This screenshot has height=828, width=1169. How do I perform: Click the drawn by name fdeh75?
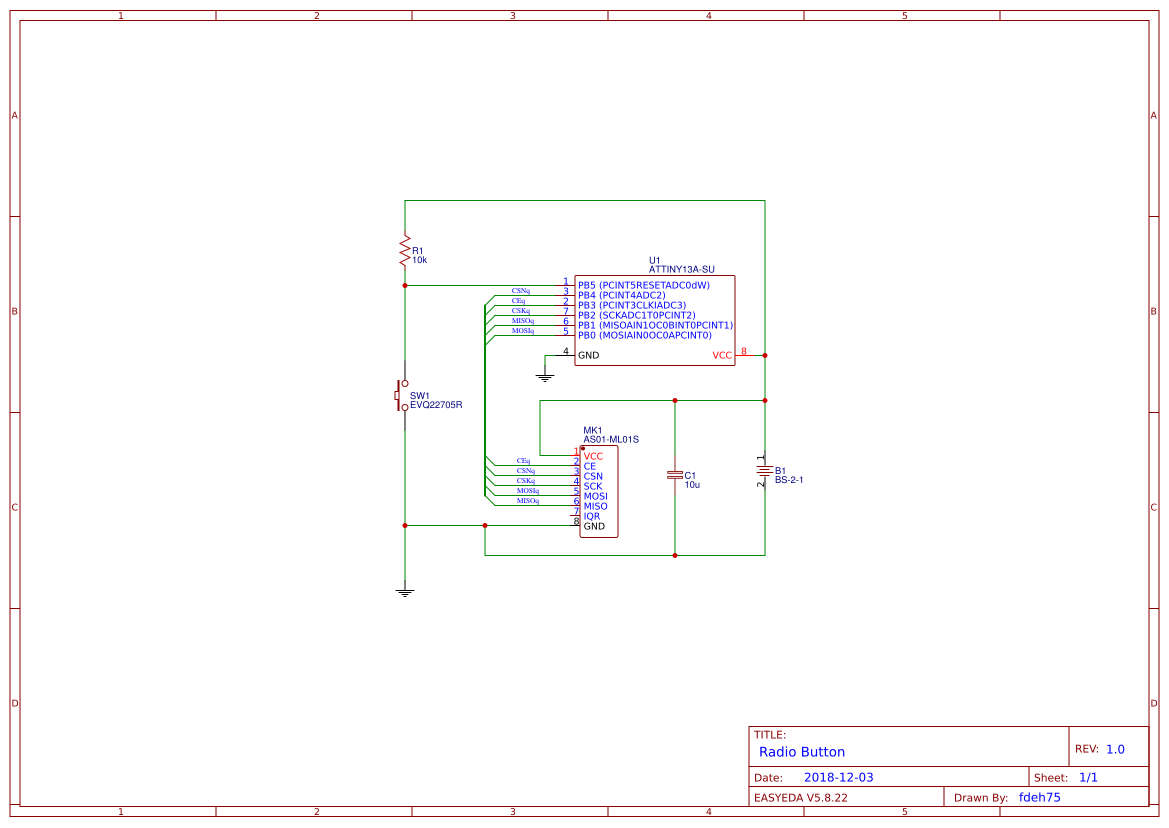(x=1039, y=797)
